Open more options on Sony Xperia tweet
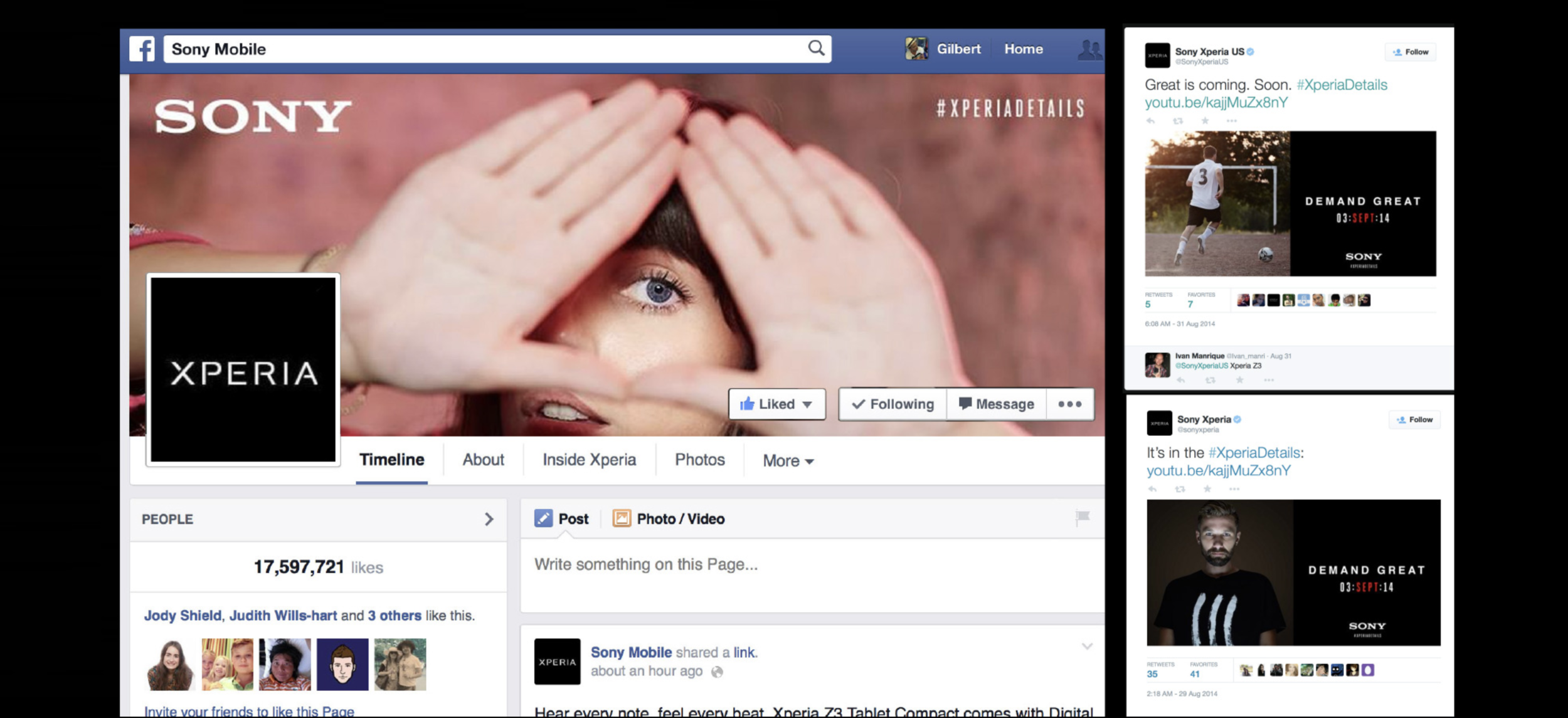 coord(1234,489)
